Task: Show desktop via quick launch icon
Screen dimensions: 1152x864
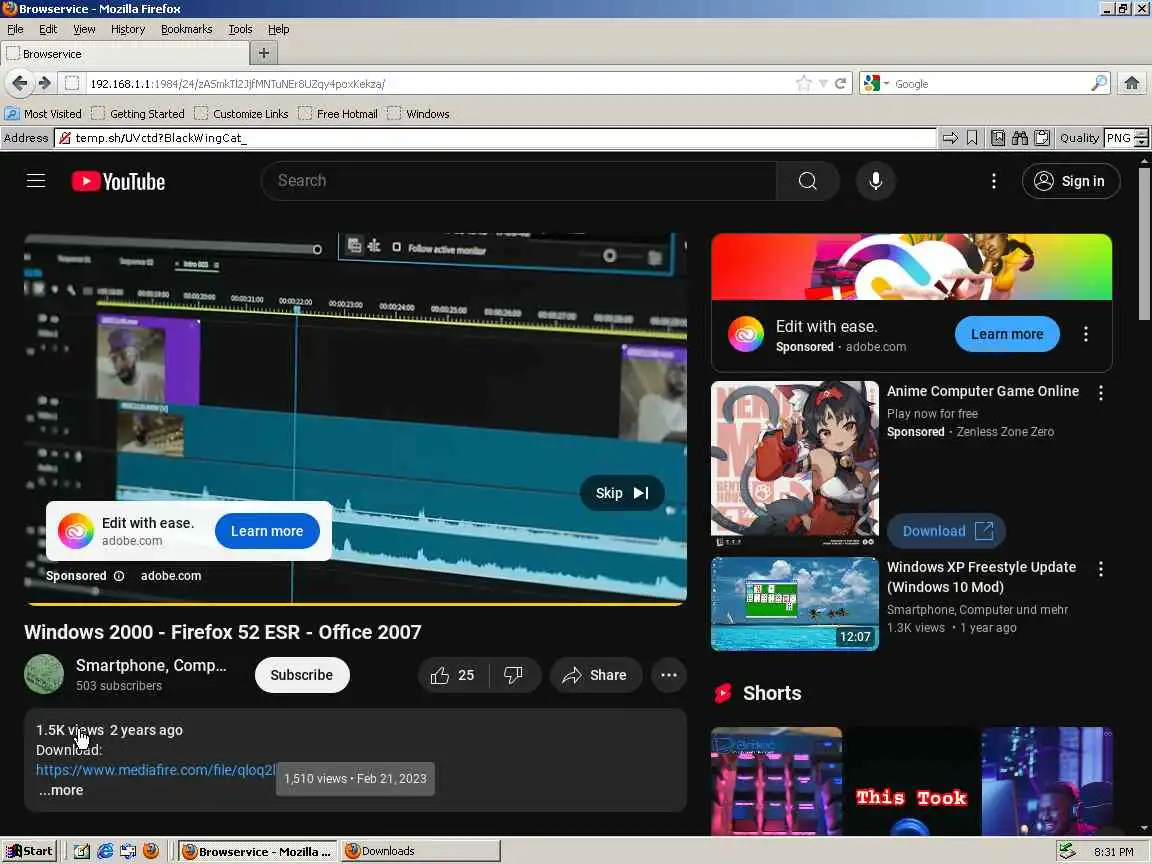Action: (82, 851)
